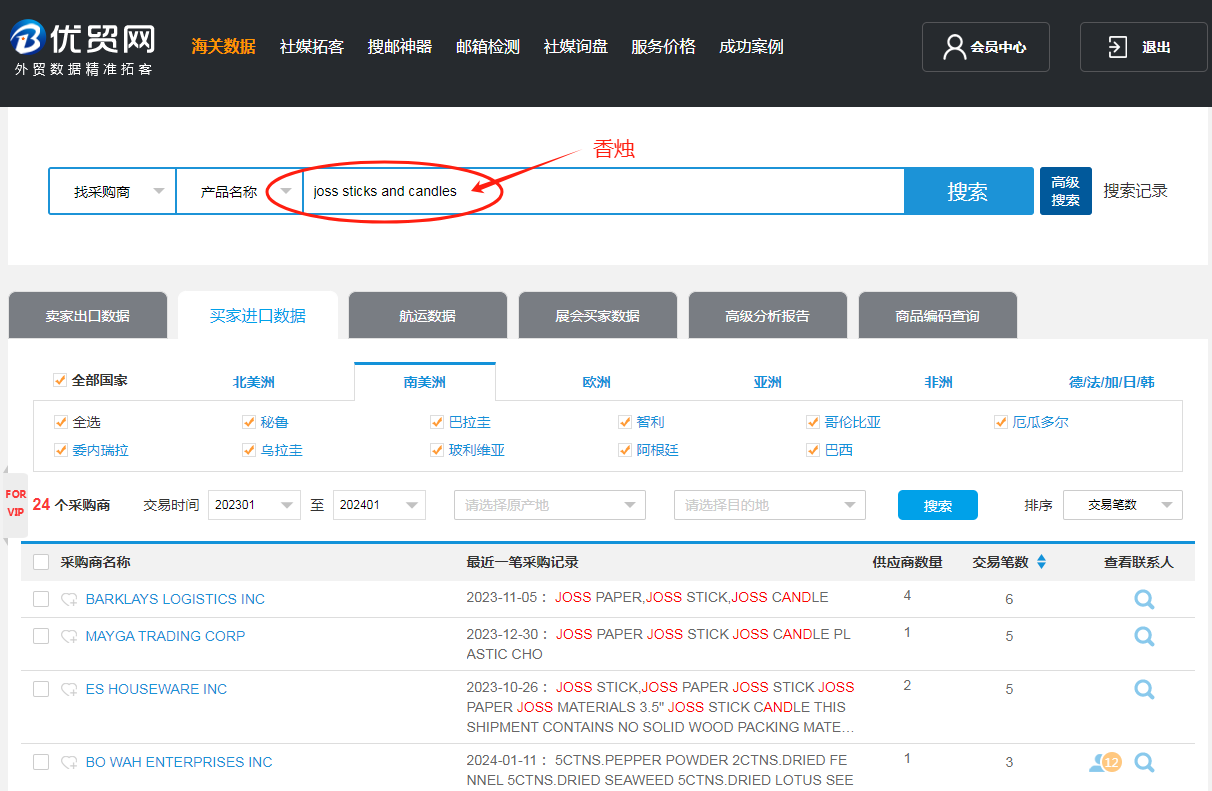The height and width of the screenshot is (791, 1212).
Task: Open the 交易笔数 sort order dropdown
Action: coord(1123,505)
